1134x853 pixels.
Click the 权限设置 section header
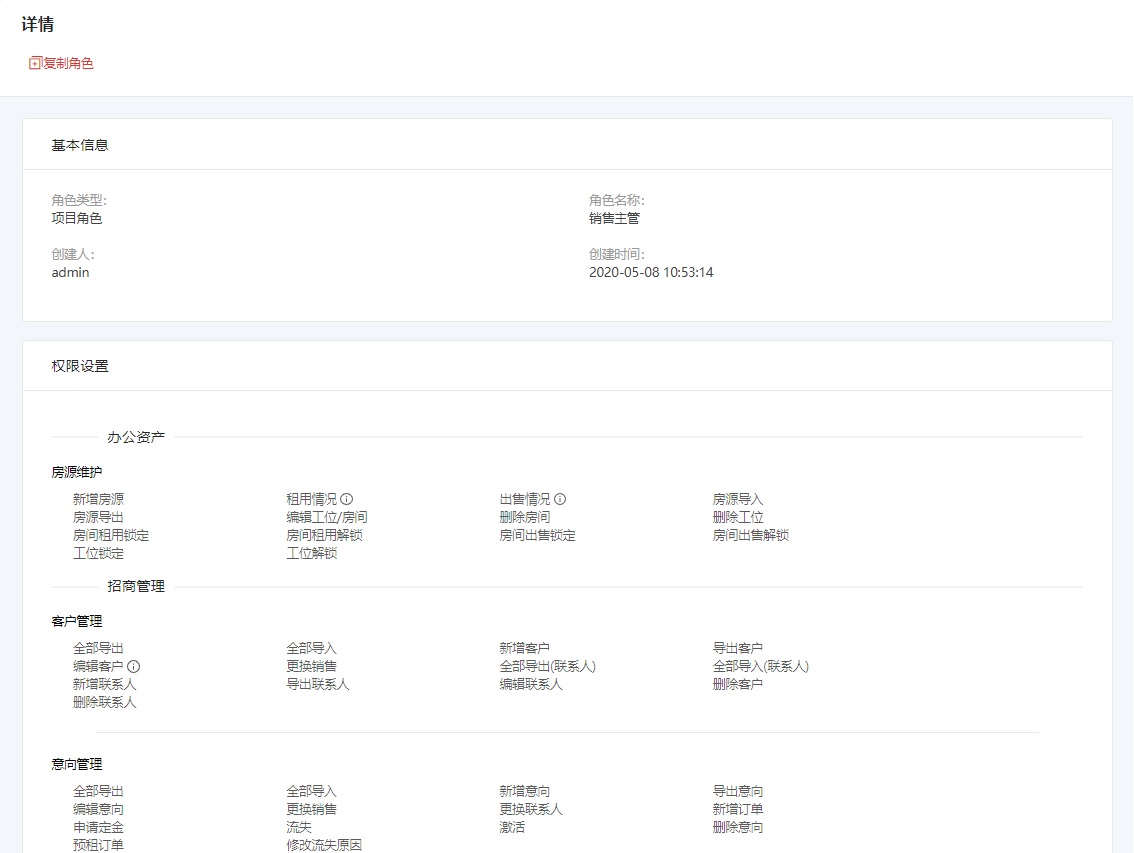pos(80,366)
